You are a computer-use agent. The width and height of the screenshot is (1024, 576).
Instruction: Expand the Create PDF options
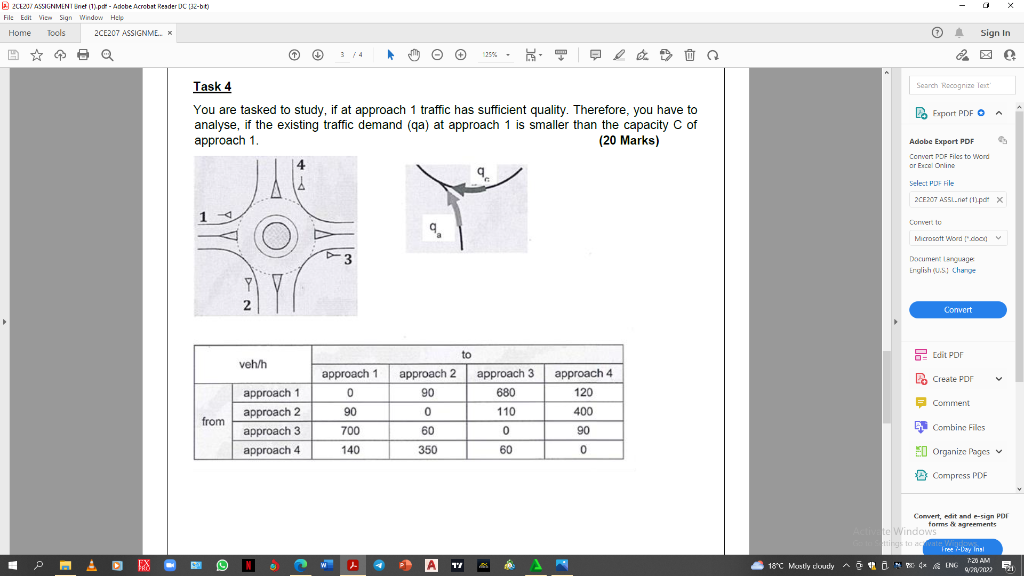coord(999,379)
